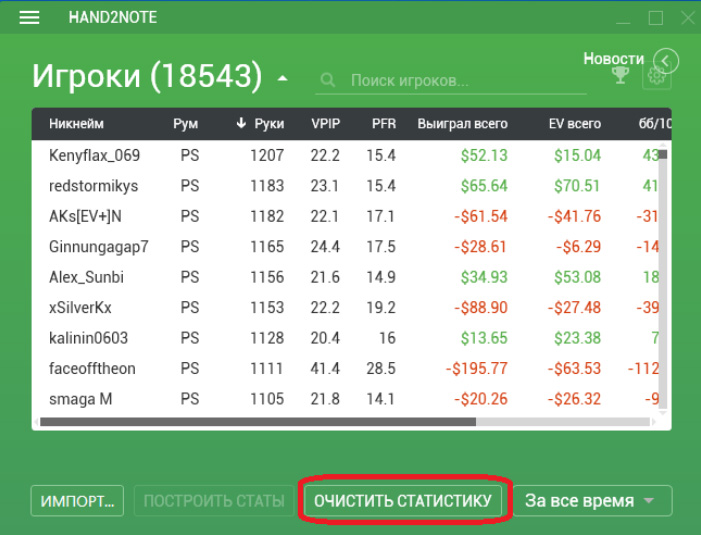The width and height of the screenshot is (701, 535).
Task: Click the -$63.53 EV value
Action: [x=574, y=368]
